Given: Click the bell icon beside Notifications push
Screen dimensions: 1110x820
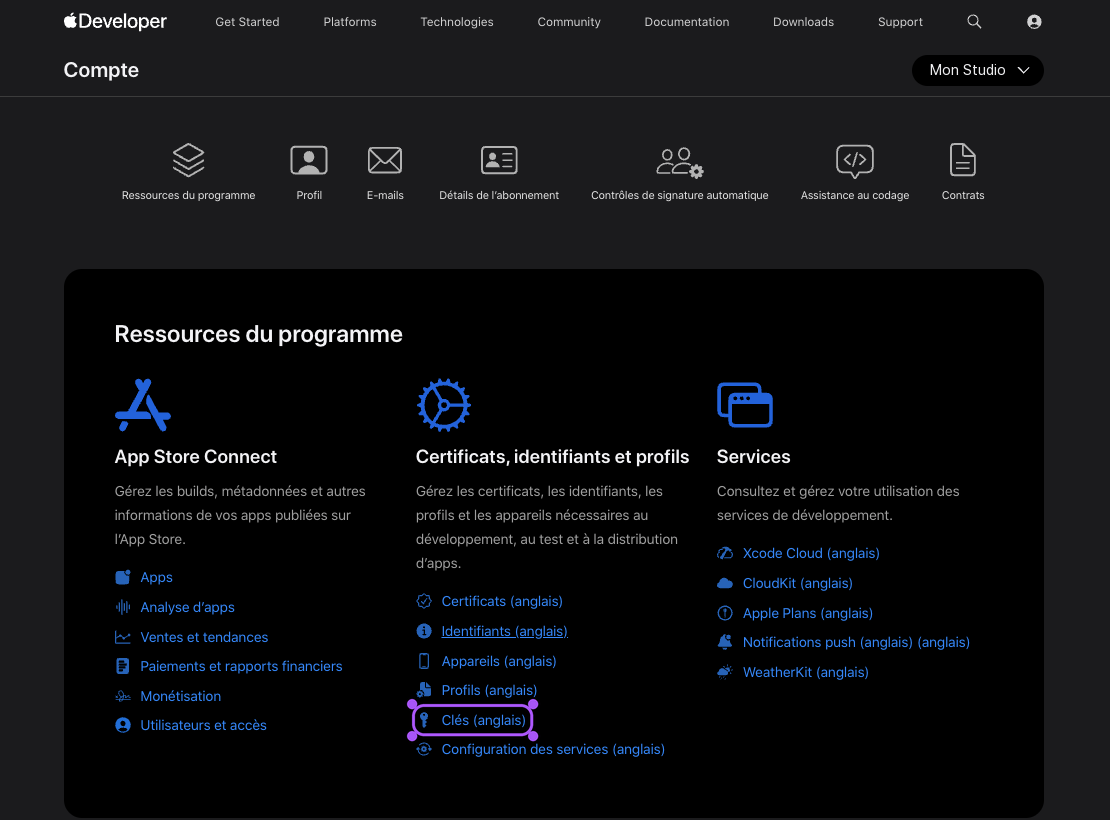Looking at the screenshot, I should pyautogui.click(x=725, y=642).
